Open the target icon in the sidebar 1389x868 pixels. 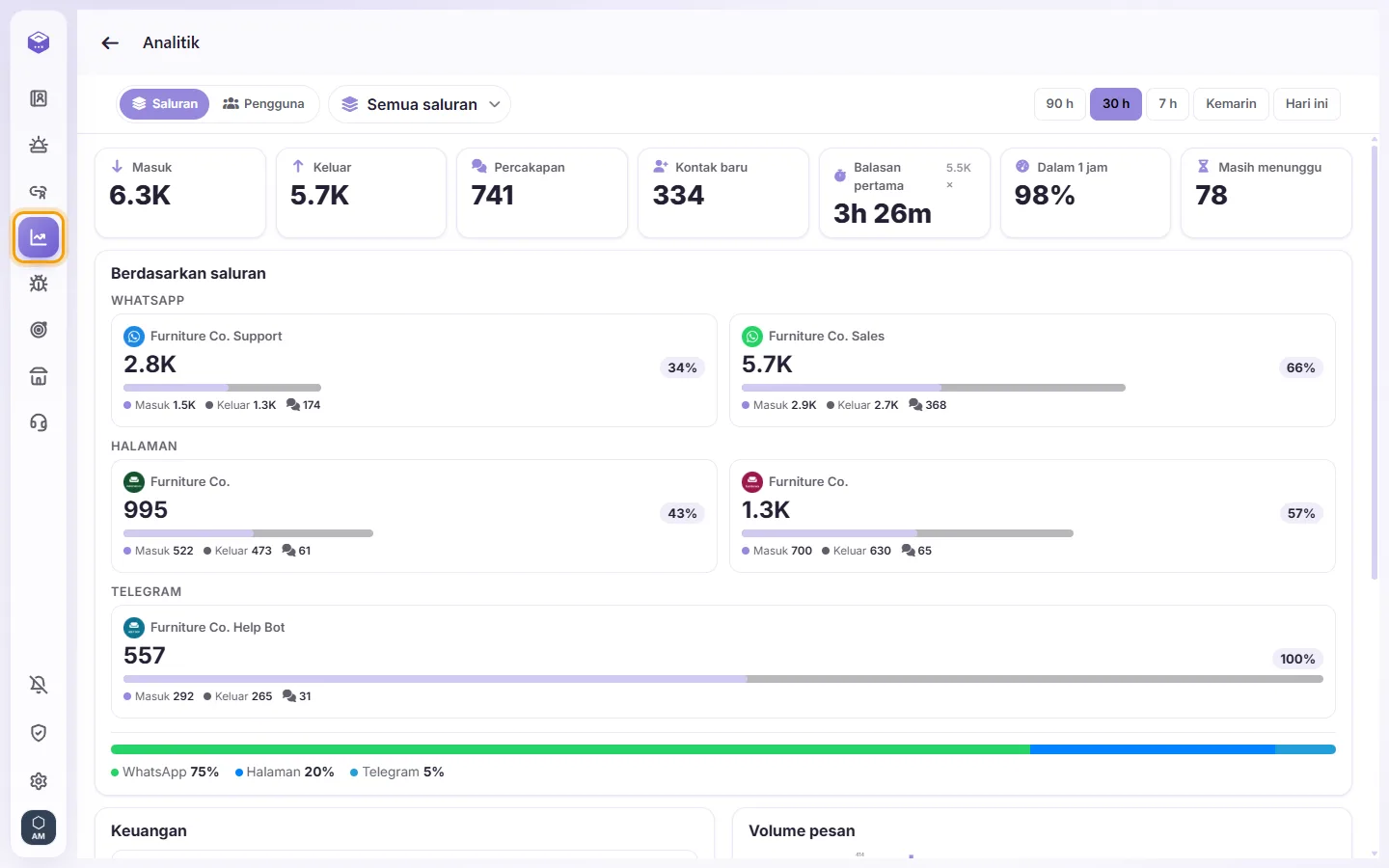point(39,330)
